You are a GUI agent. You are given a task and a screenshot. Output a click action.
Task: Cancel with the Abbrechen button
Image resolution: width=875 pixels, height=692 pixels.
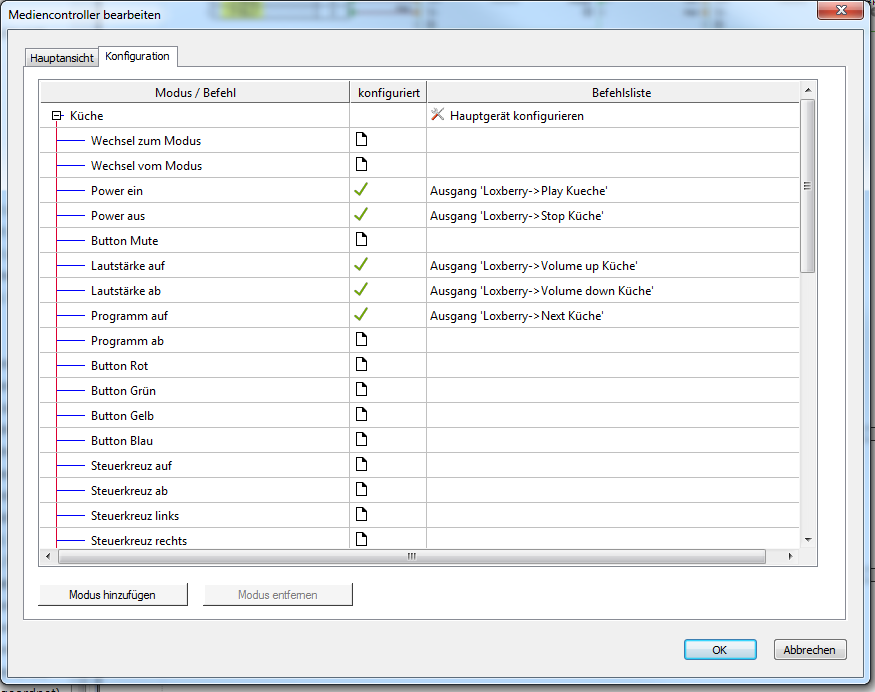tap(810, 650)
